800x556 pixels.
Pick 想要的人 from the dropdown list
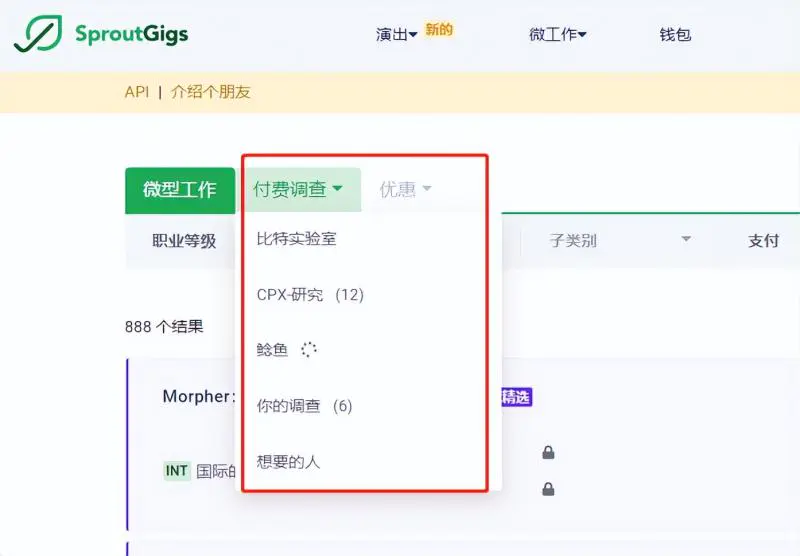(288, 462)
